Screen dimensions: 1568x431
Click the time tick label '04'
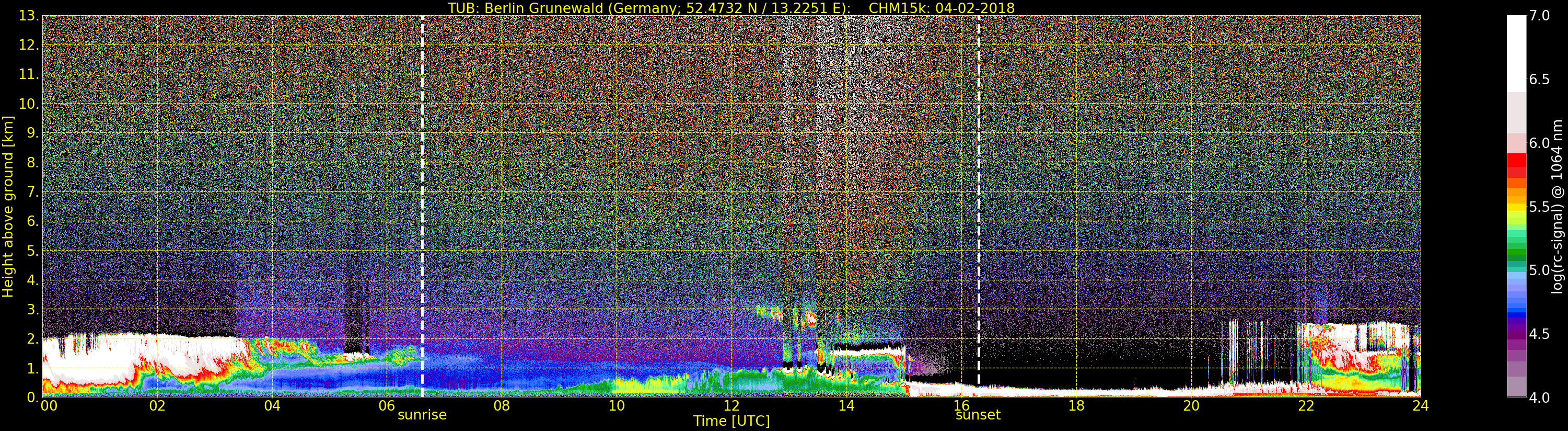tap(272, 405)
